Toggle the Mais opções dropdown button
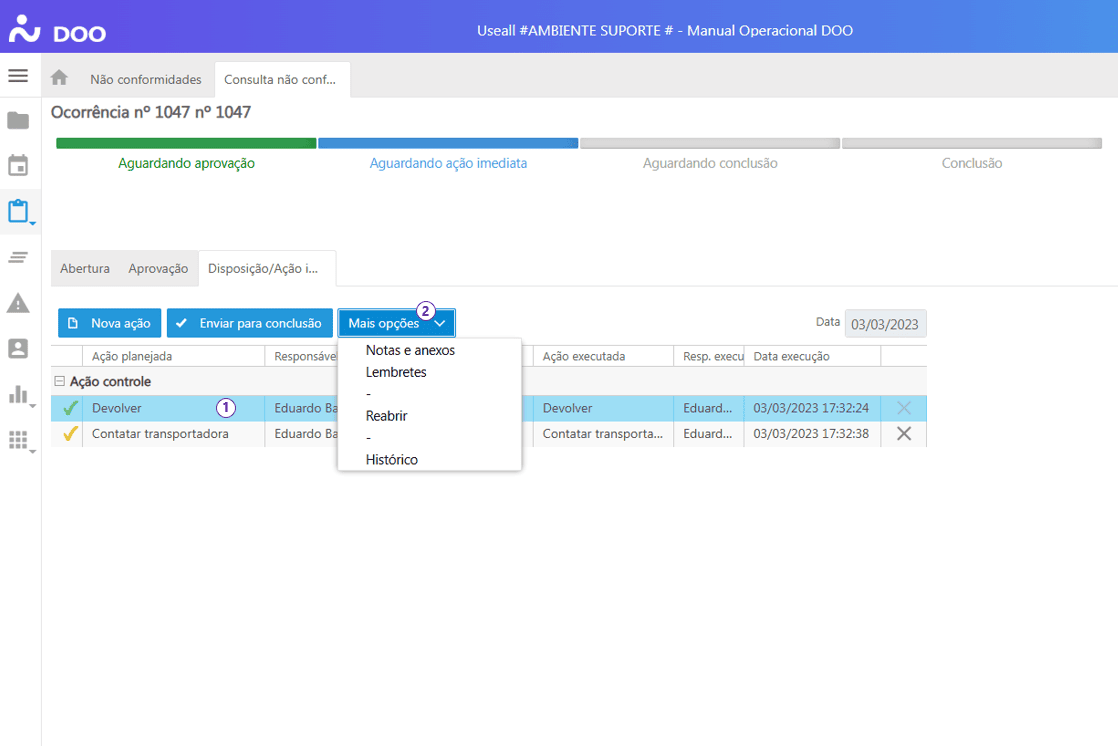This screenshot has width=1118, height=746. pos(396,323)
